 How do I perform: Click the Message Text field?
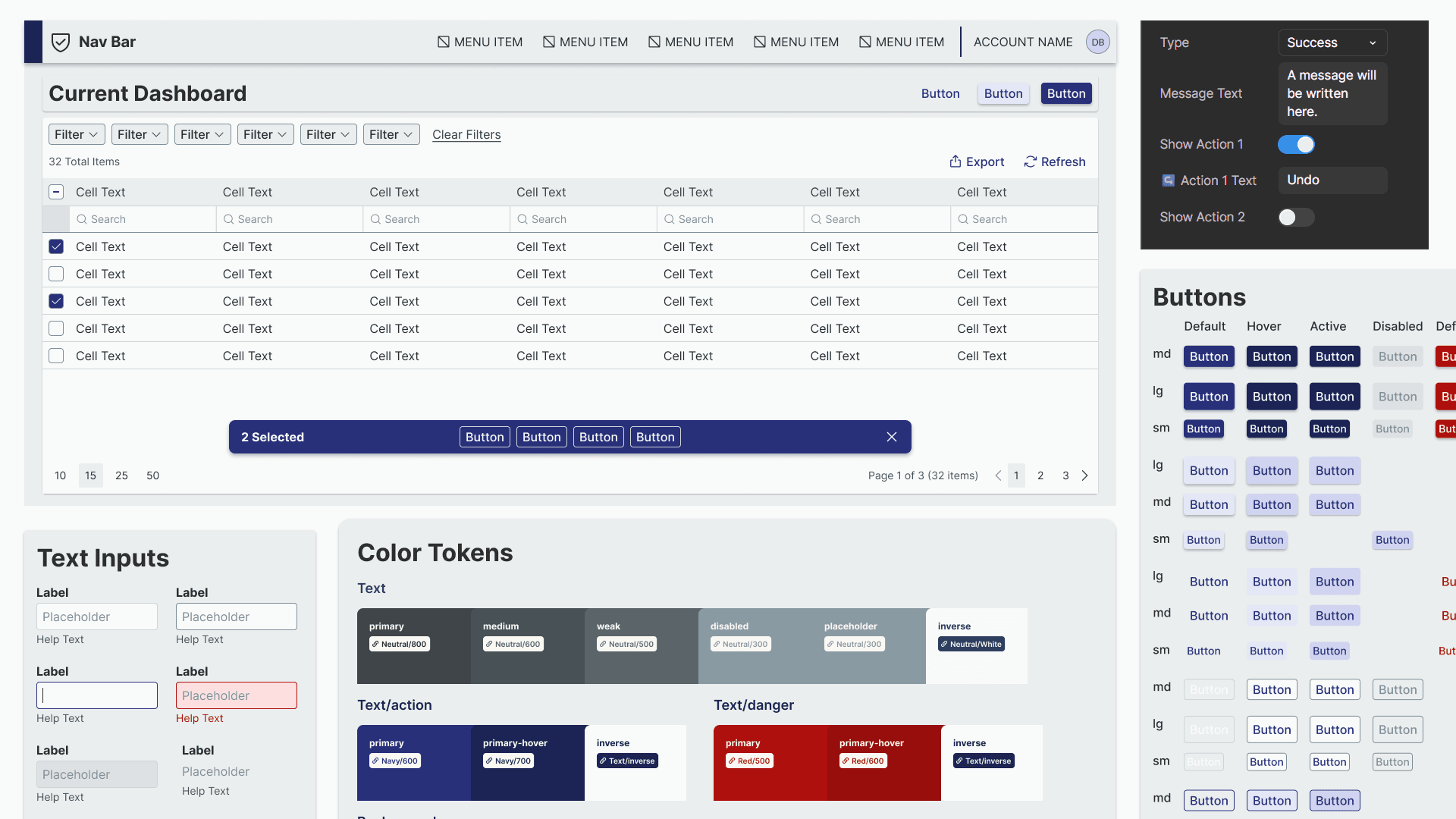point(1332,93)
